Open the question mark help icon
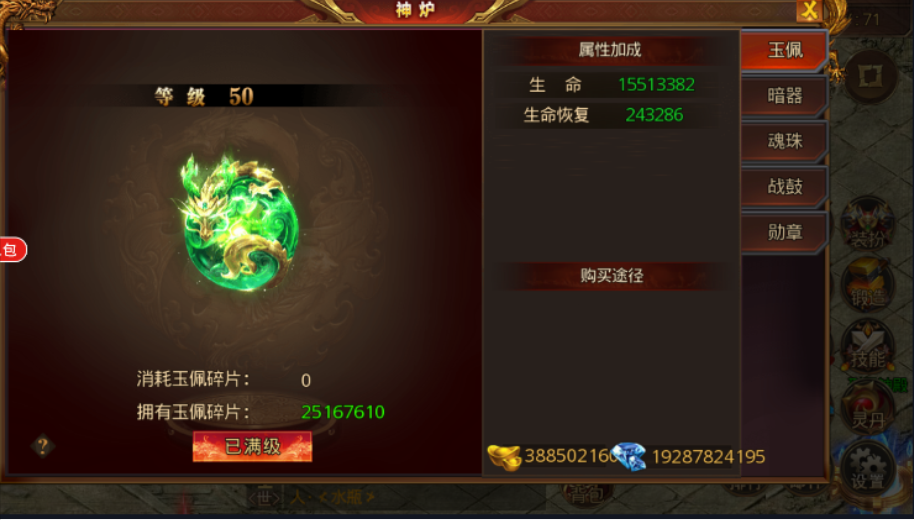Screen dimensions: 914x520 [x=43, y=447]
